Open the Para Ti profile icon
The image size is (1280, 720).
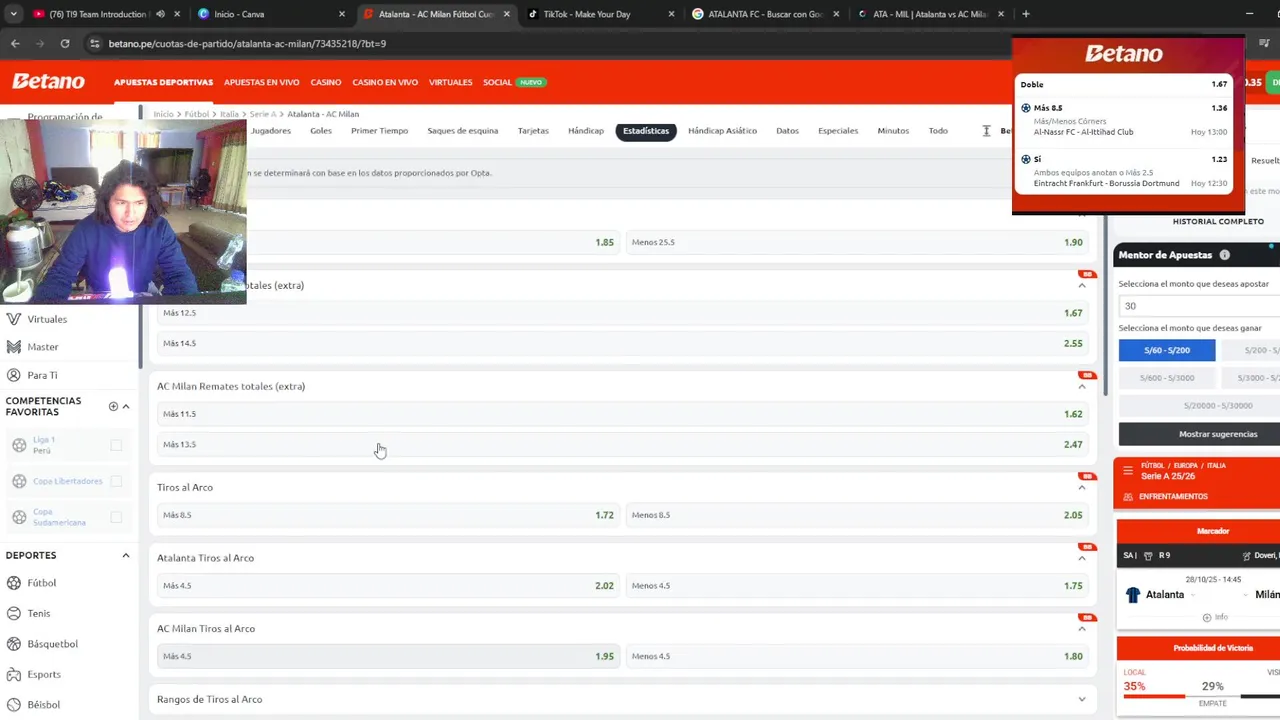tap(14, 375)
